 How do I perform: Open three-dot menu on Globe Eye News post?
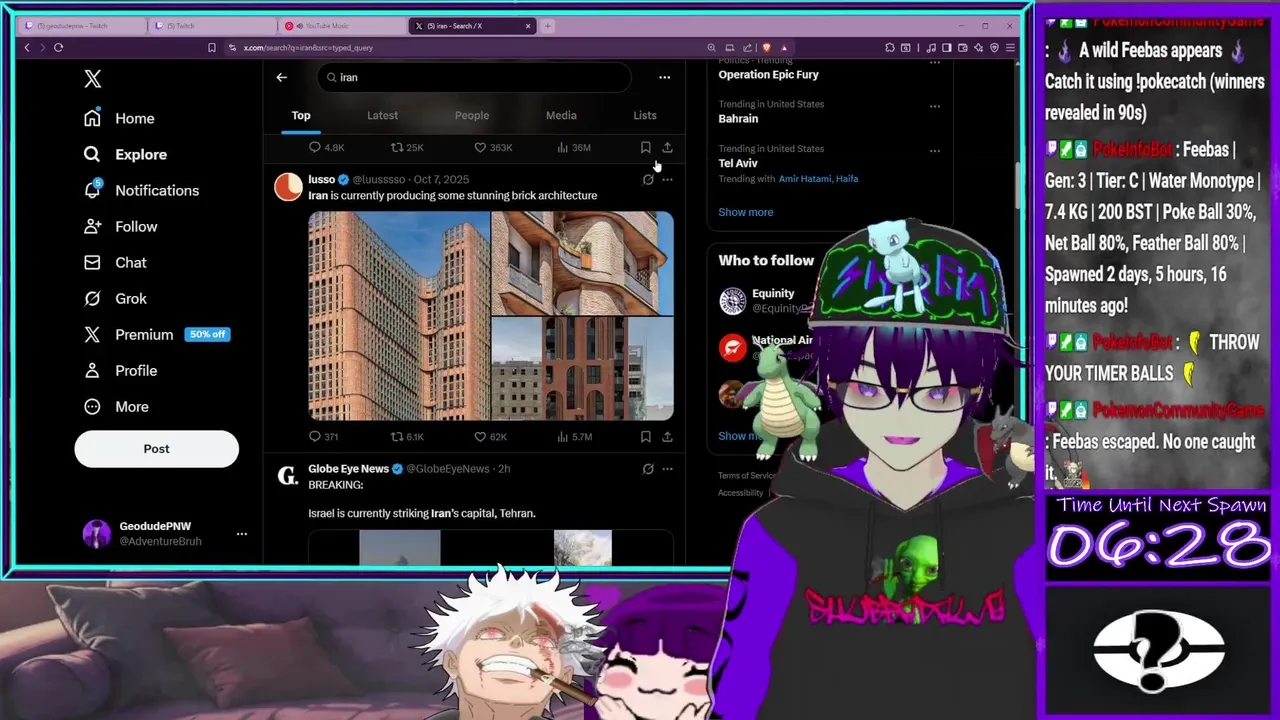point(667,468)
